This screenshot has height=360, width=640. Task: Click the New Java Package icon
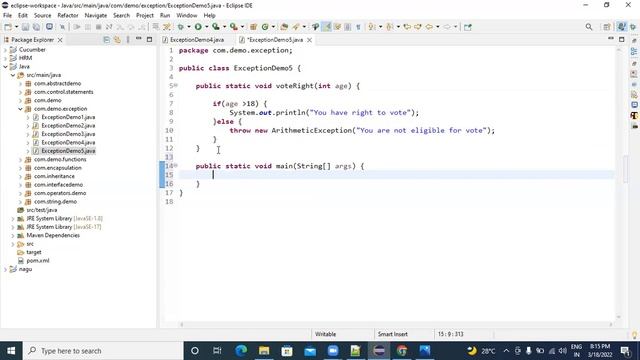pos(253,27)
